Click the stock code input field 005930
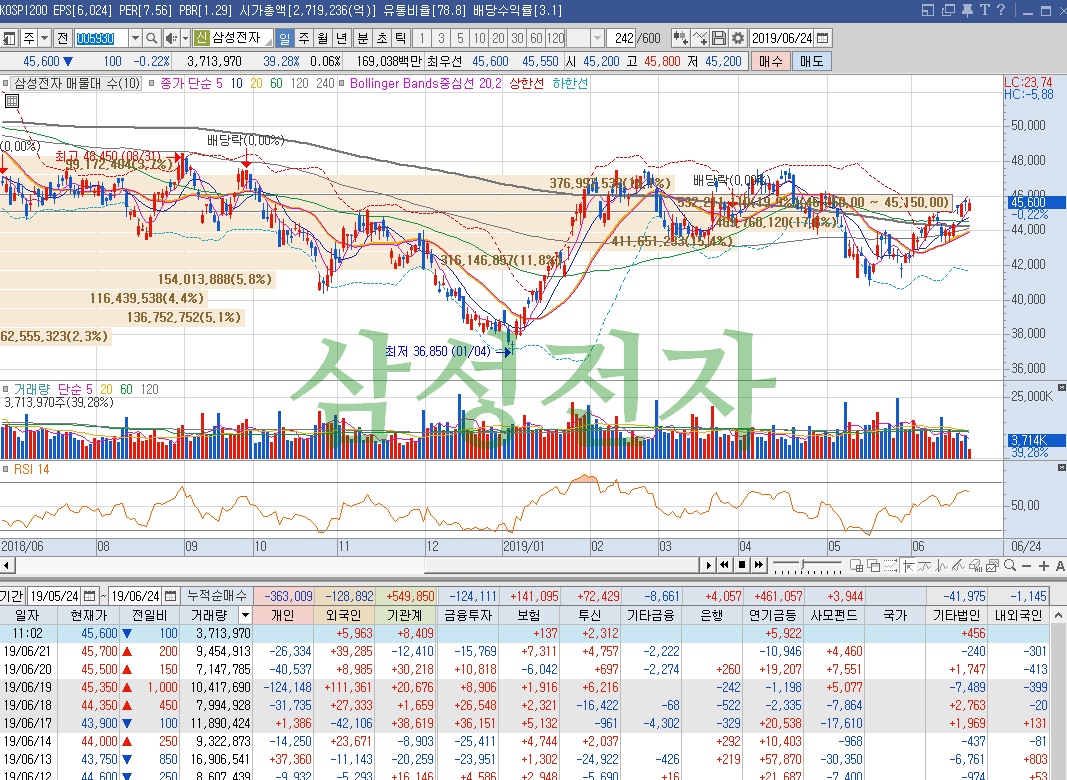Screen dimensions: 1067x780 click(x=101, y=38)
